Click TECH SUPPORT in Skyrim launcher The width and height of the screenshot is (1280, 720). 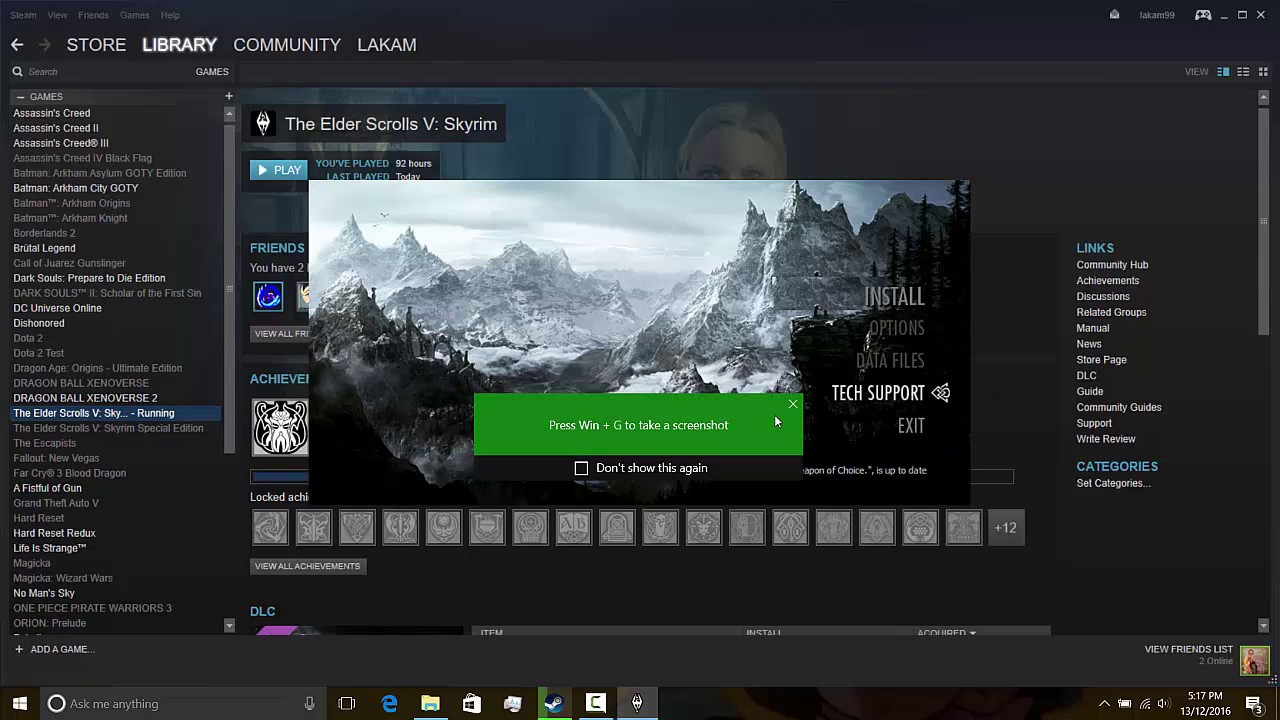[x=878, y=393]
